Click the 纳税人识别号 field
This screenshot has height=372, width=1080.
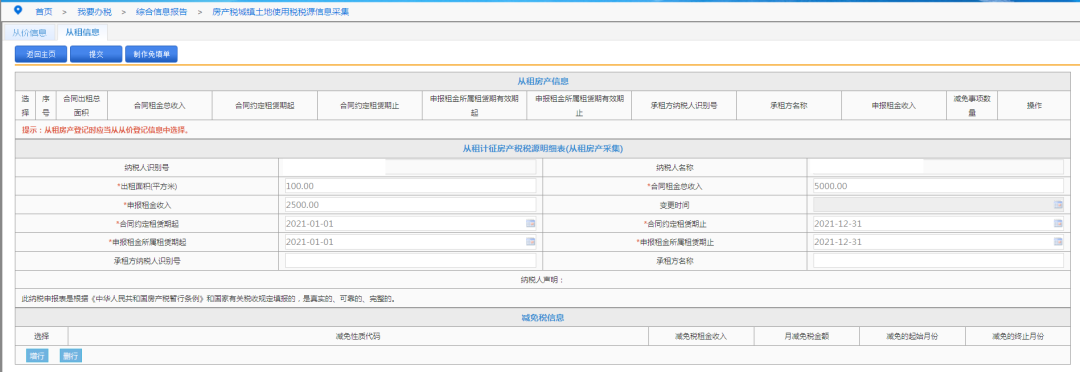coord(411,167)
